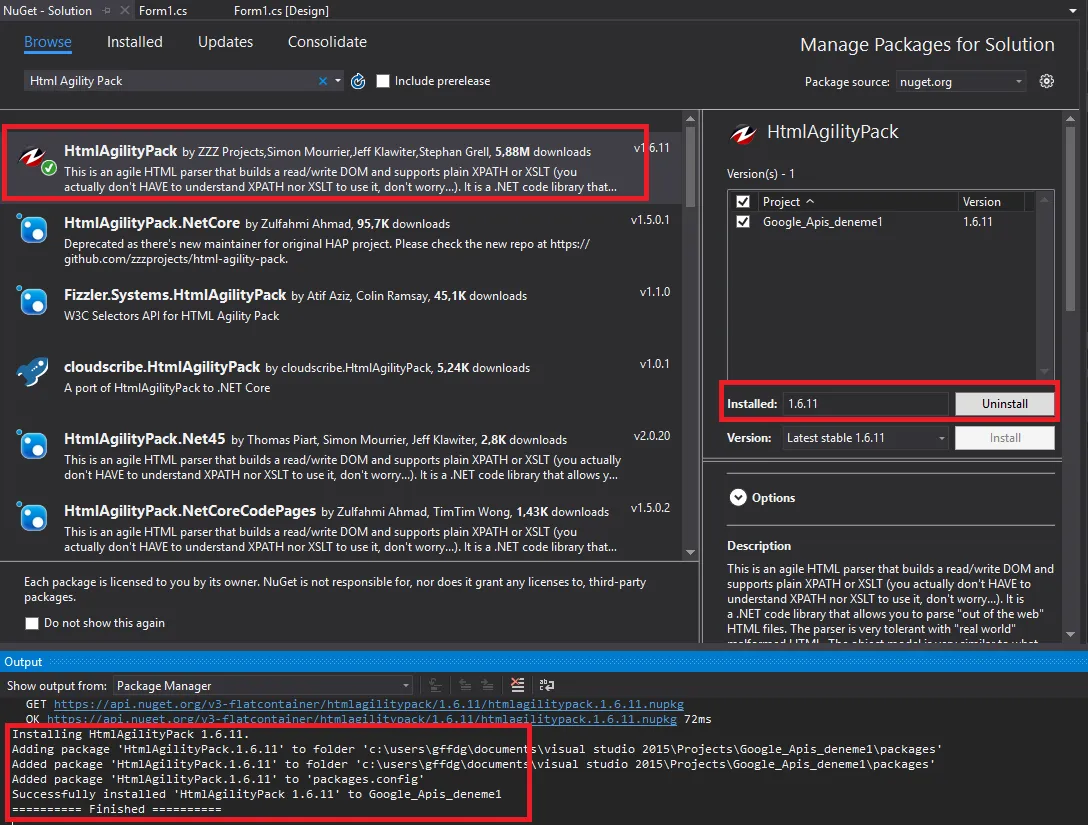Switch to the Browse tab
Screen dimensions: 1088x825
[x=47, y=42]
